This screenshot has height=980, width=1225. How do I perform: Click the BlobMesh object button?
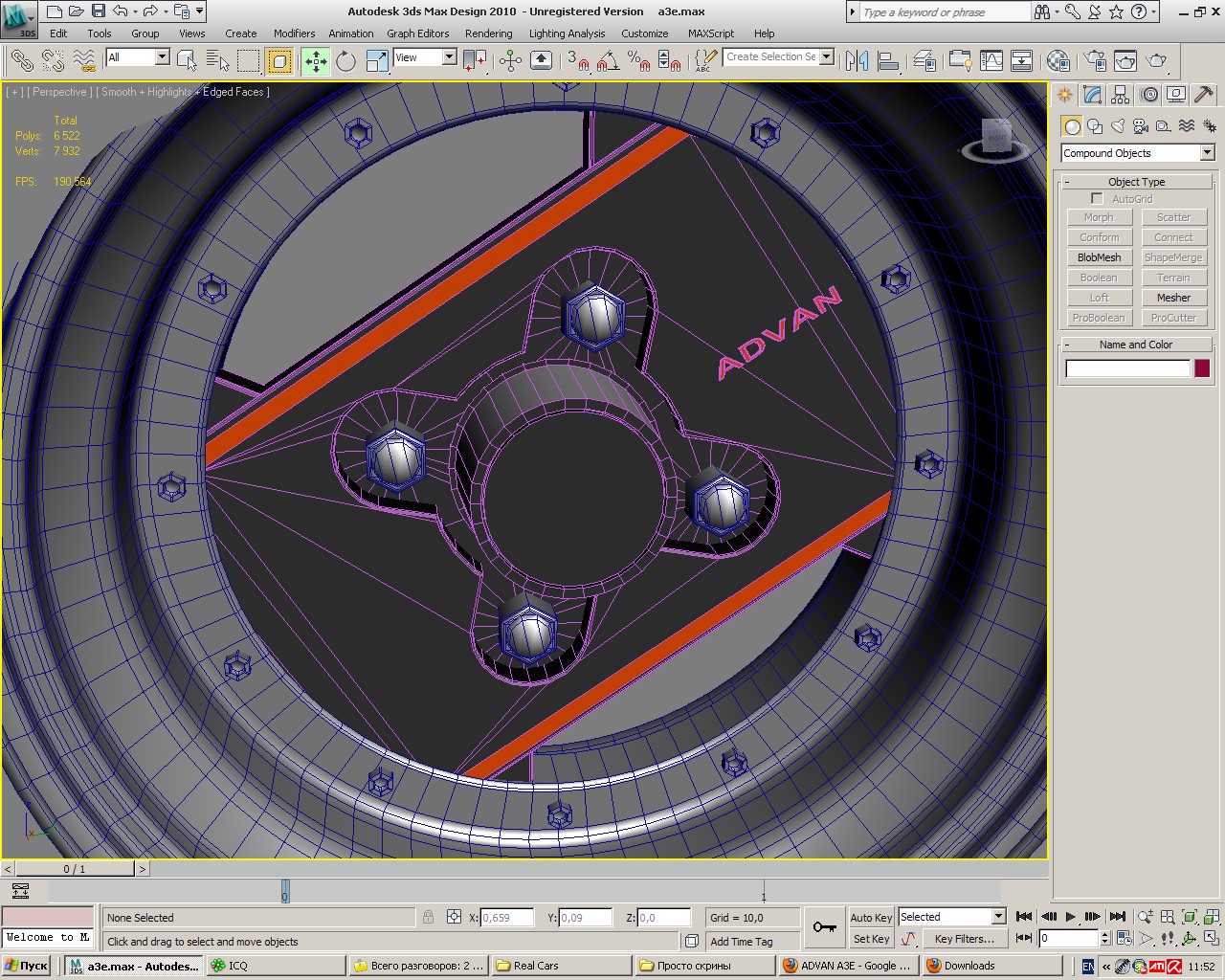pos(1099,257)
